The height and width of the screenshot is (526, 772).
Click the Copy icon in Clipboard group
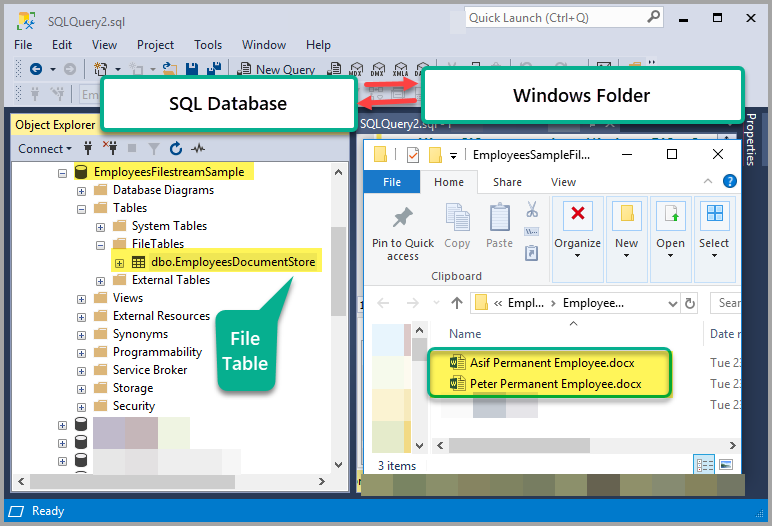[458, 217]
